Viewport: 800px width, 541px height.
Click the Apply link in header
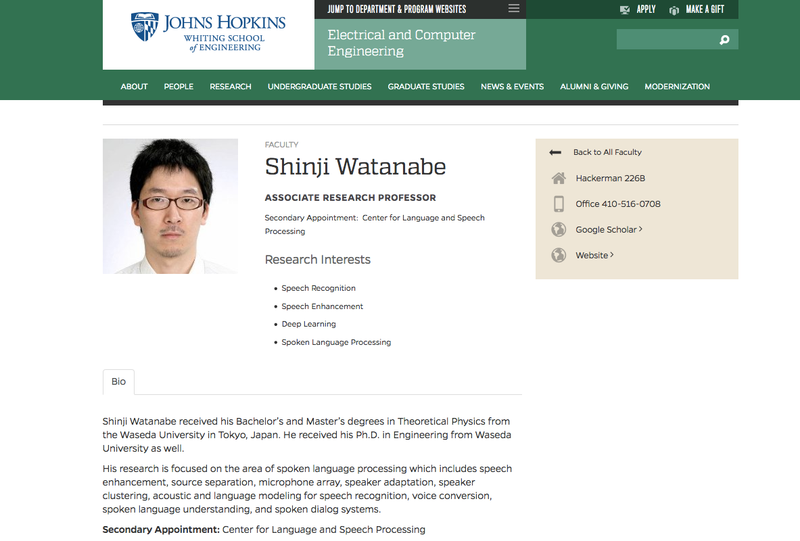pos(646,9)
